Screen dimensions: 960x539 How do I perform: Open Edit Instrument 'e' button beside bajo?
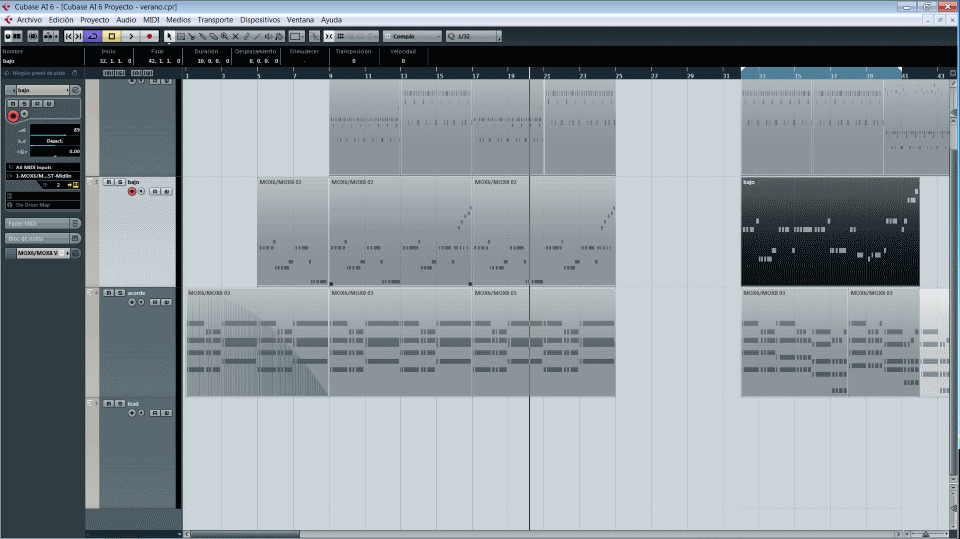76,90
